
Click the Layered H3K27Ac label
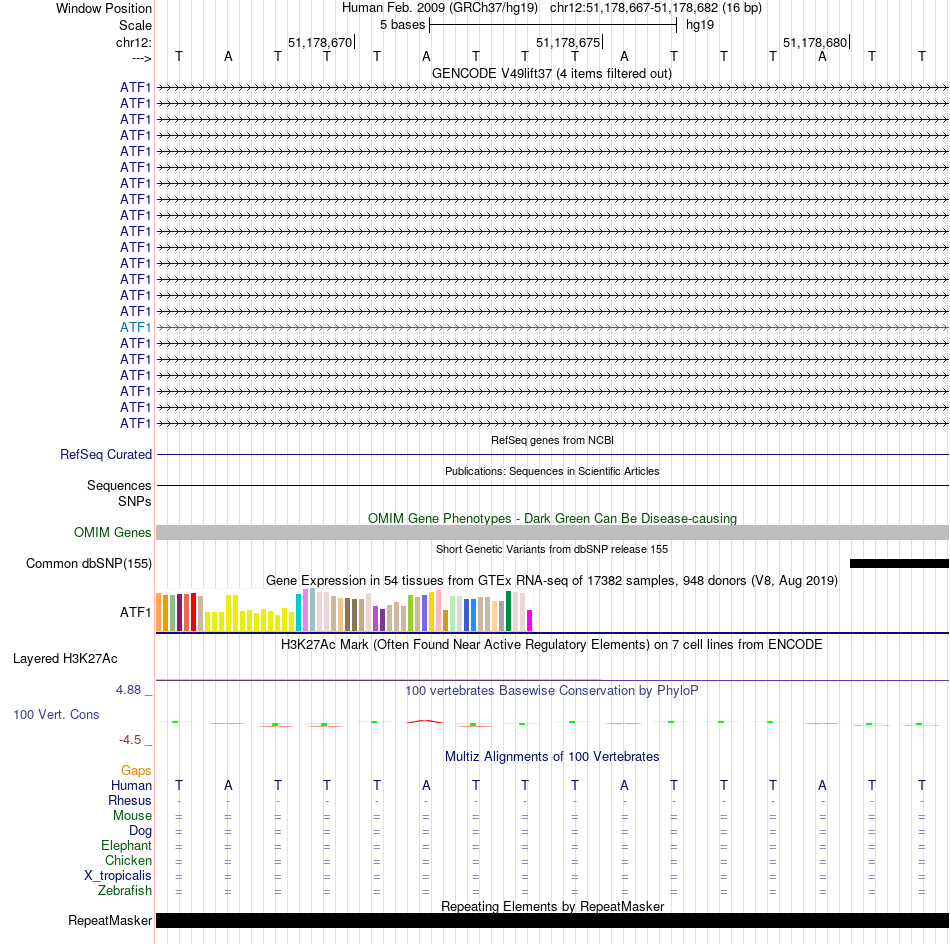pos(65,659)
